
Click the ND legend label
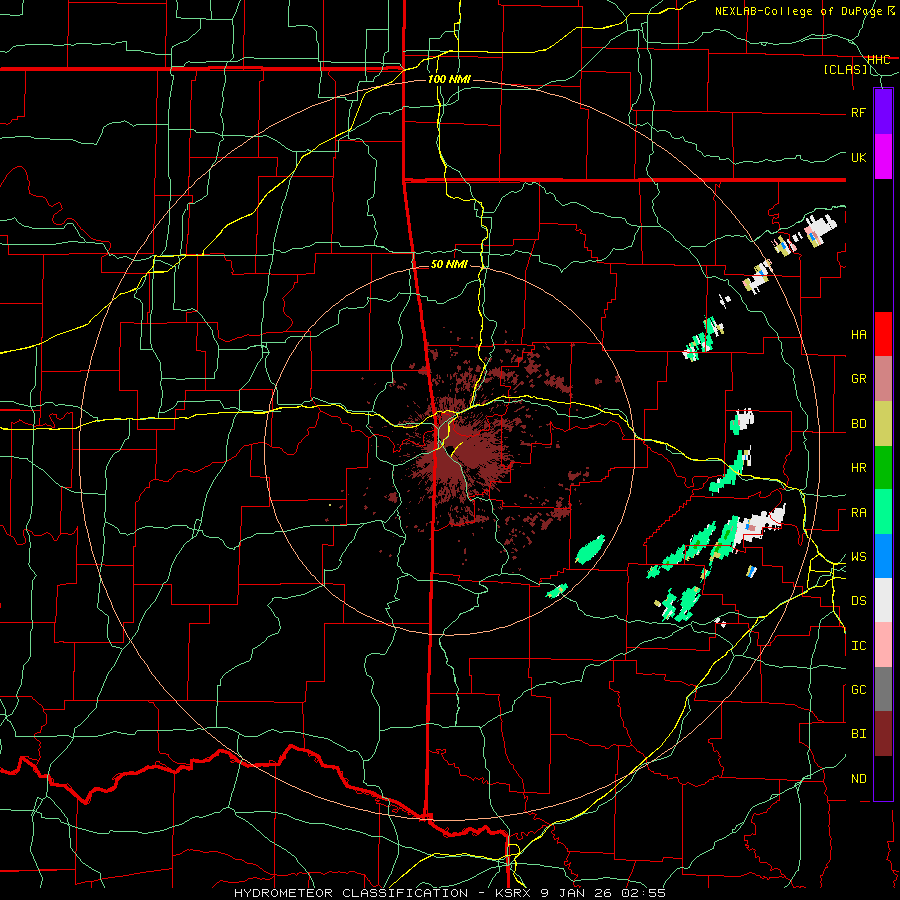858,779
